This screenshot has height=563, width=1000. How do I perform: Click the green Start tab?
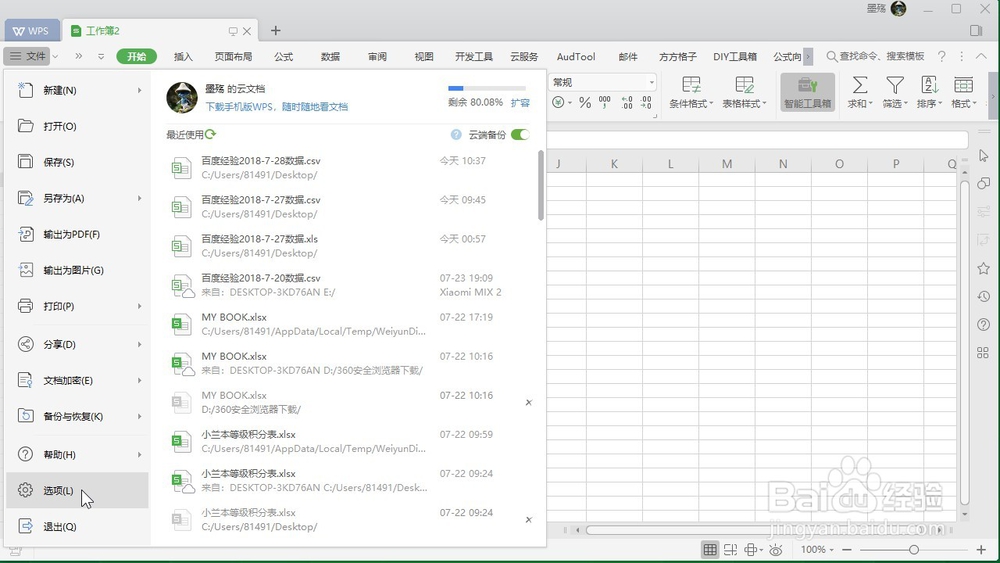136,56
